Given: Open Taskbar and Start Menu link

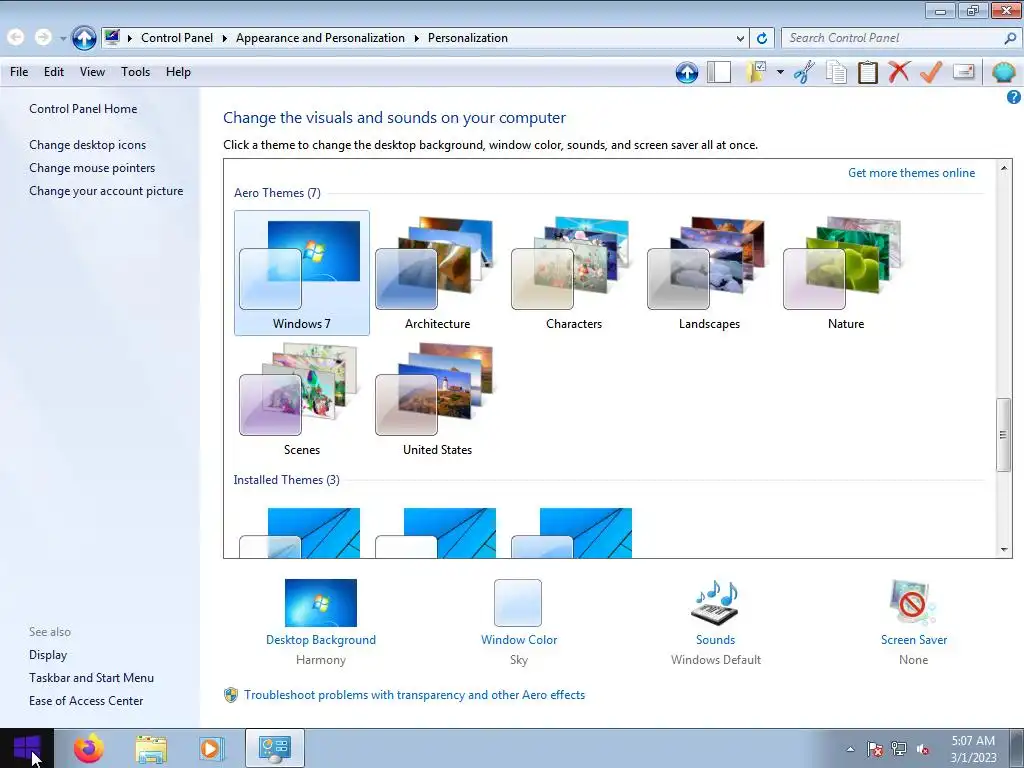Looking at the screenshot, I should click(91, 678).
